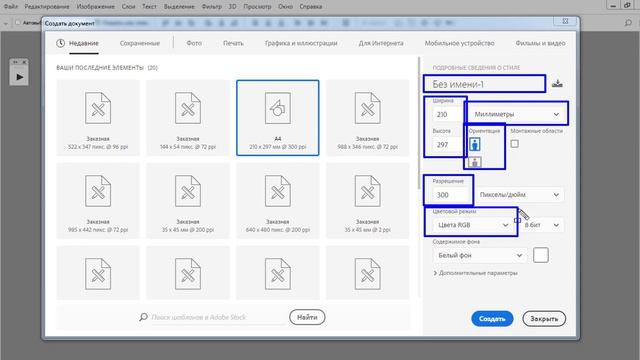Image resolution: width=640 pixels, height=360 pixels.
Task: Select portrait orientation icon
Action: click(x=474, y=144)
